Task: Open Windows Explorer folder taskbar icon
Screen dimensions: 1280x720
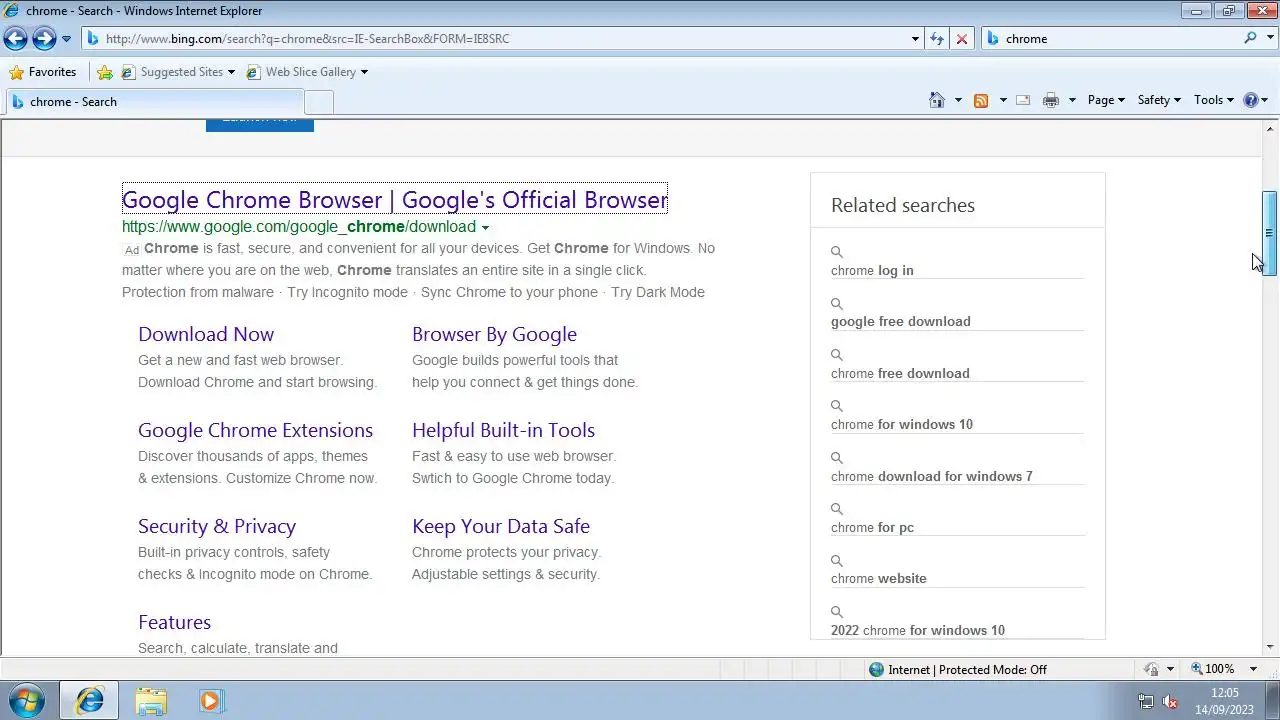Action: [151, 701]
